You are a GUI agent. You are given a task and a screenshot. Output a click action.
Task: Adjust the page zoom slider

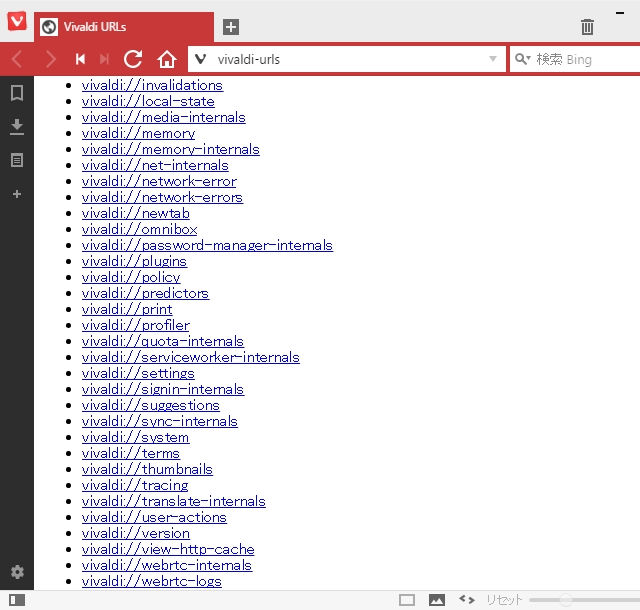pyautogui.click(x=584, y=600)
